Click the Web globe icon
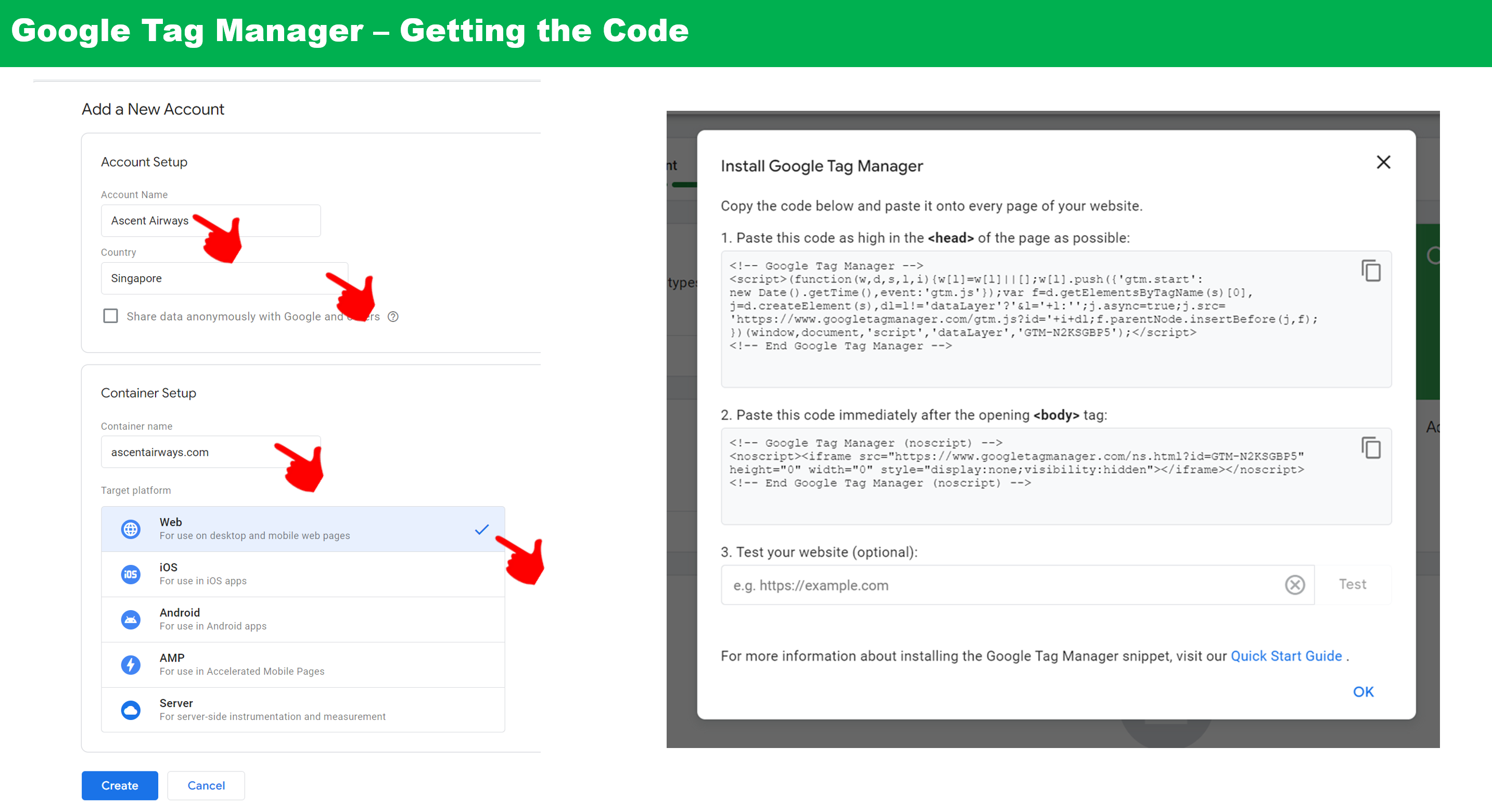 tap(131, 529)
